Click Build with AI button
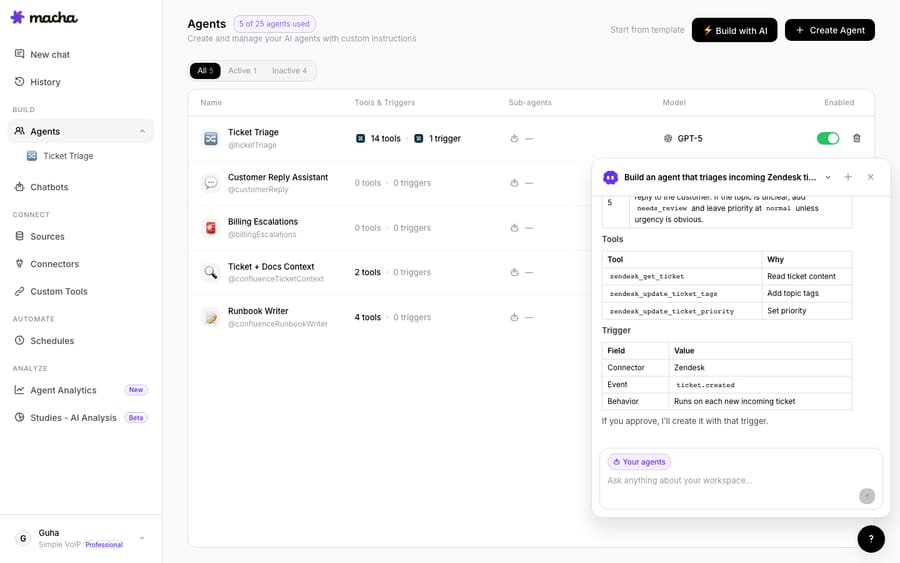The height and width of the screenshot is (563, 900). click(x=734, y=30)
